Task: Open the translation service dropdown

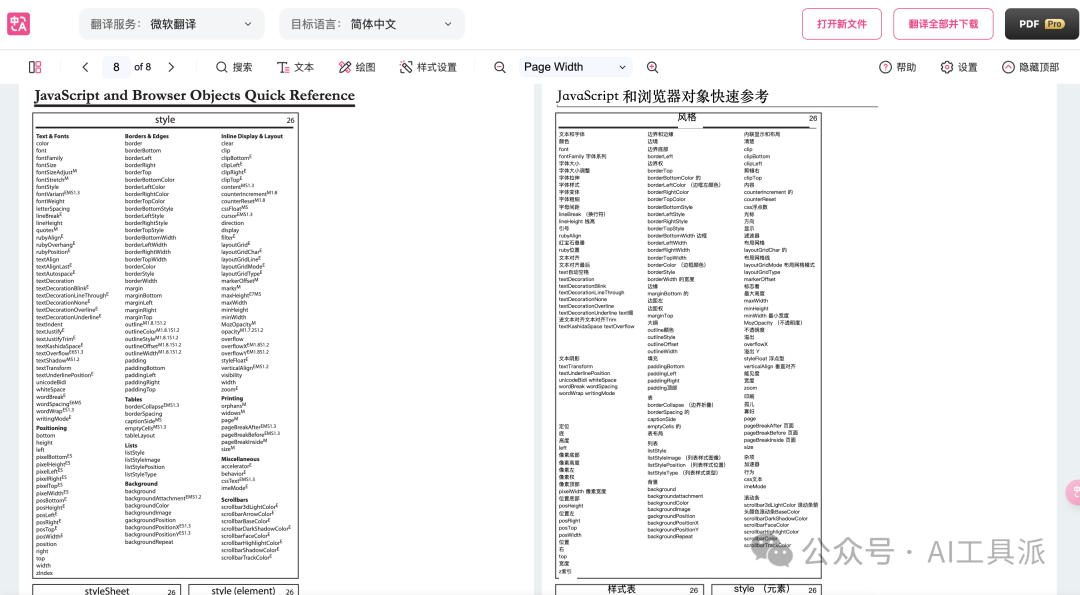Action: [172, 24]
